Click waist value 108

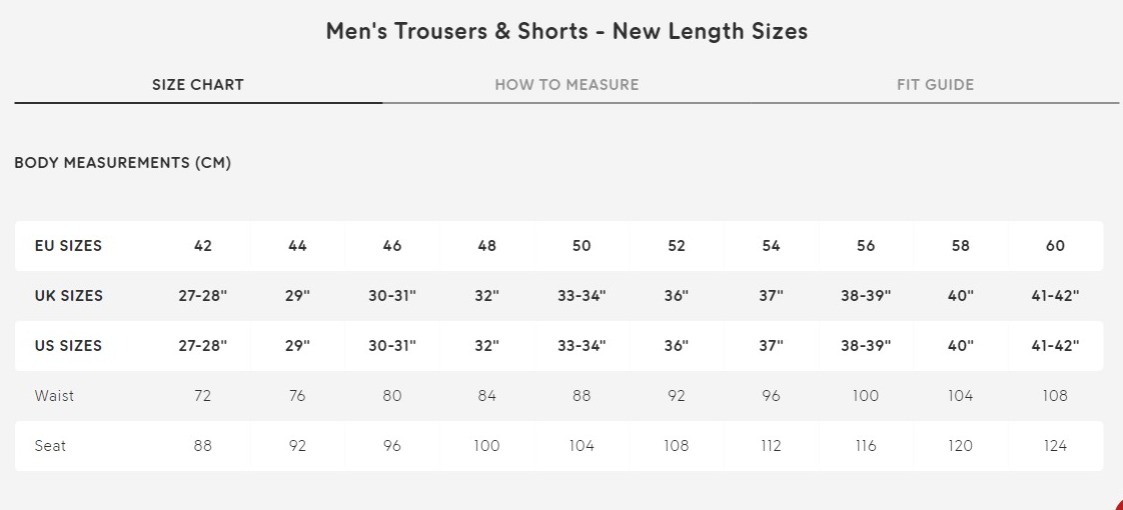1055,395
